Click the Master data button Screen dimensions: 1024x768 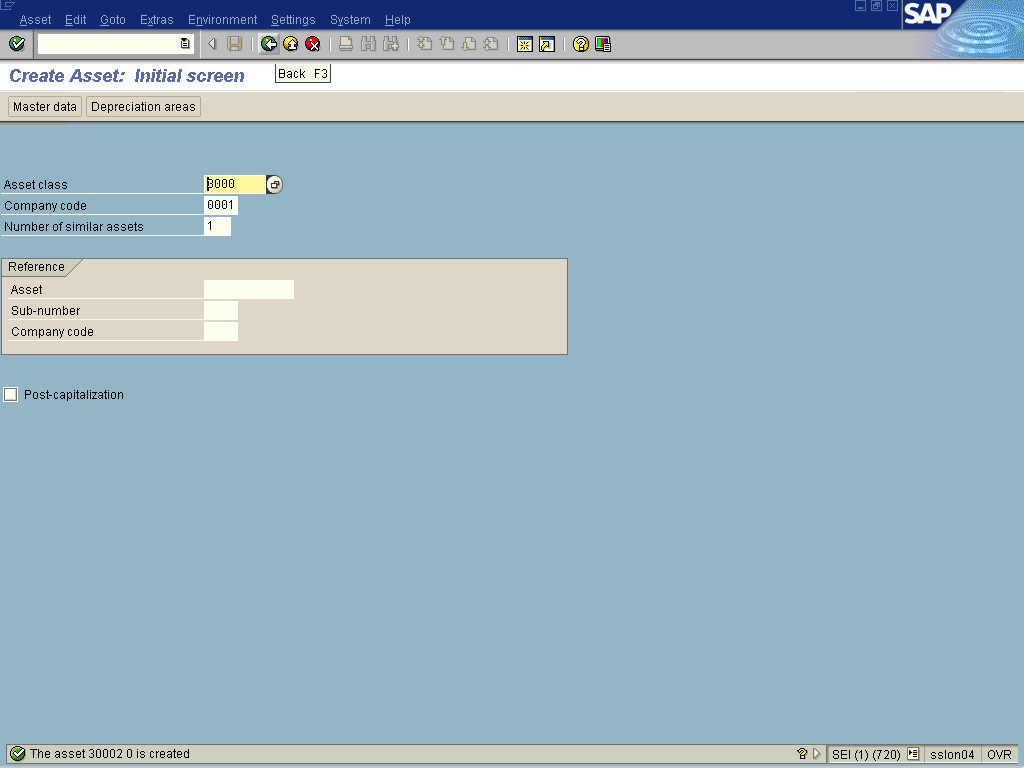[45, 107]
